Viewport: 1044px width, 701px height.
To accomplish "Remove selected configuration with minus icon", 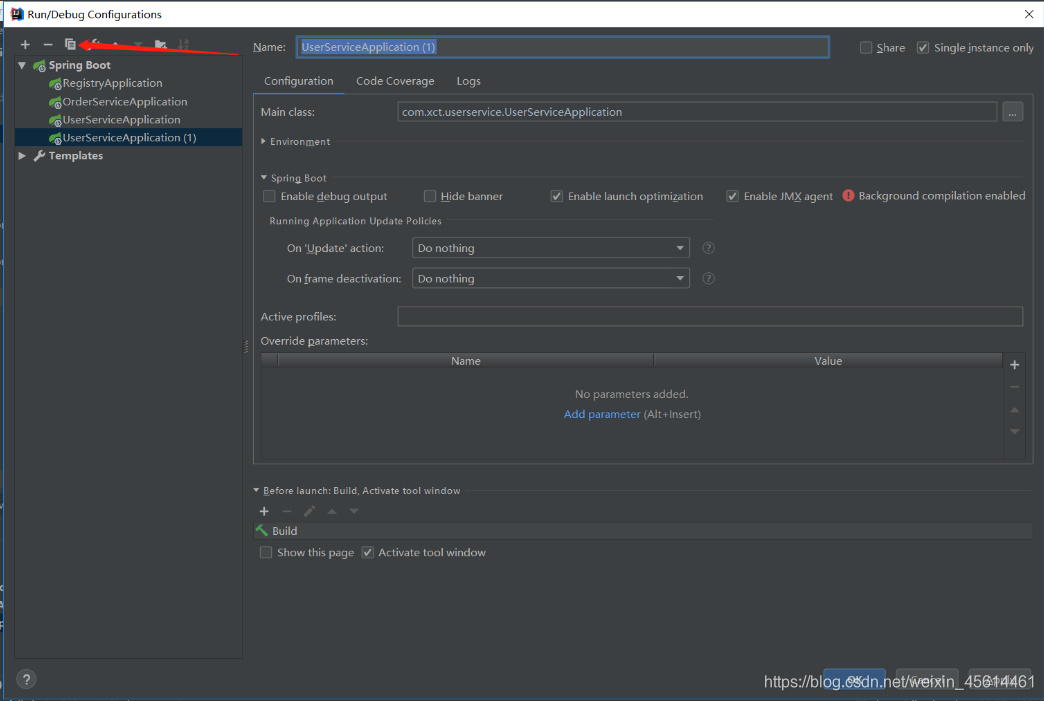I will point(48,45).
